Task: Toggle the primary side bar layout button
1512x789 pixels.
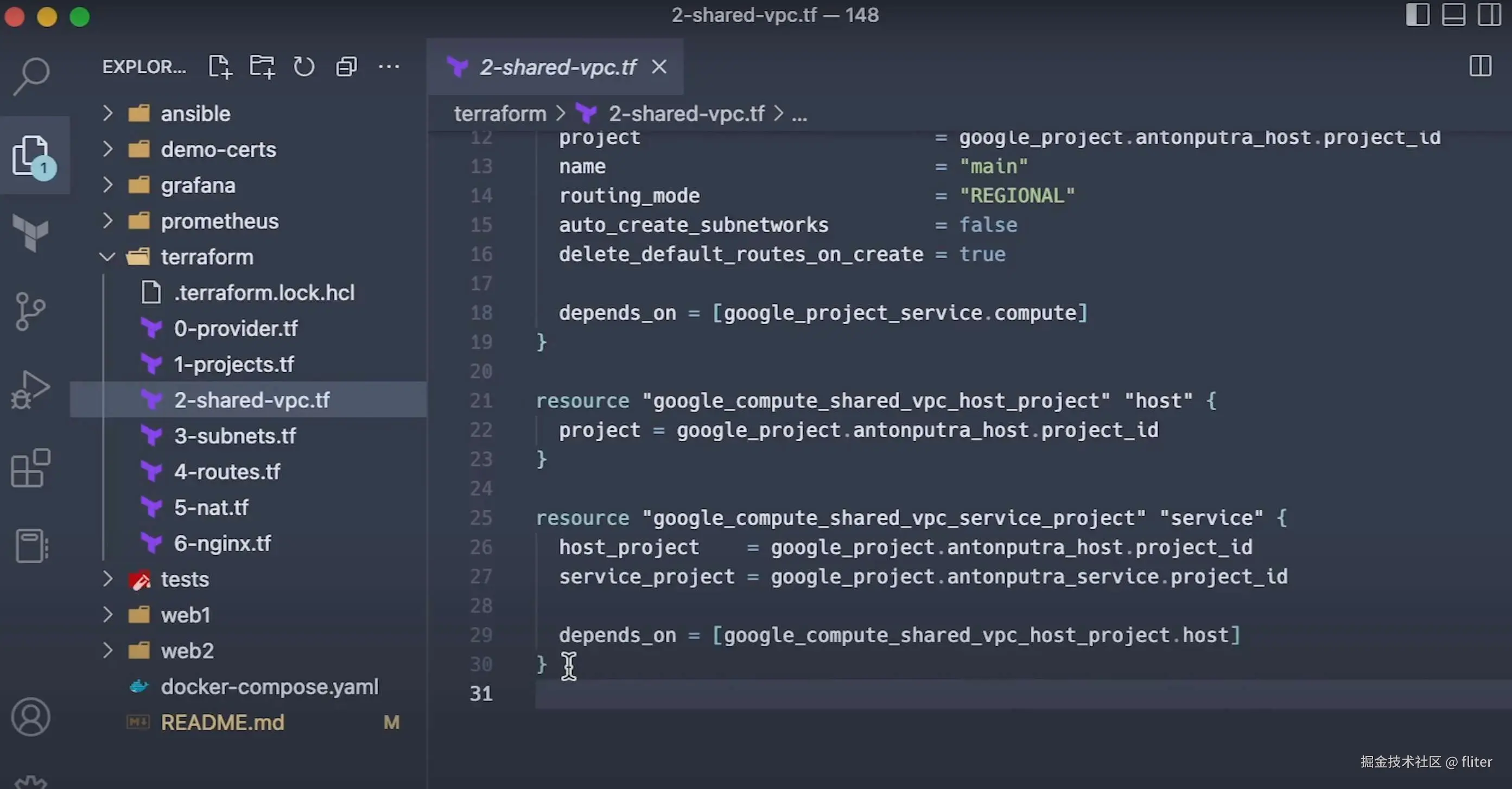Action: click(1417, 15)
